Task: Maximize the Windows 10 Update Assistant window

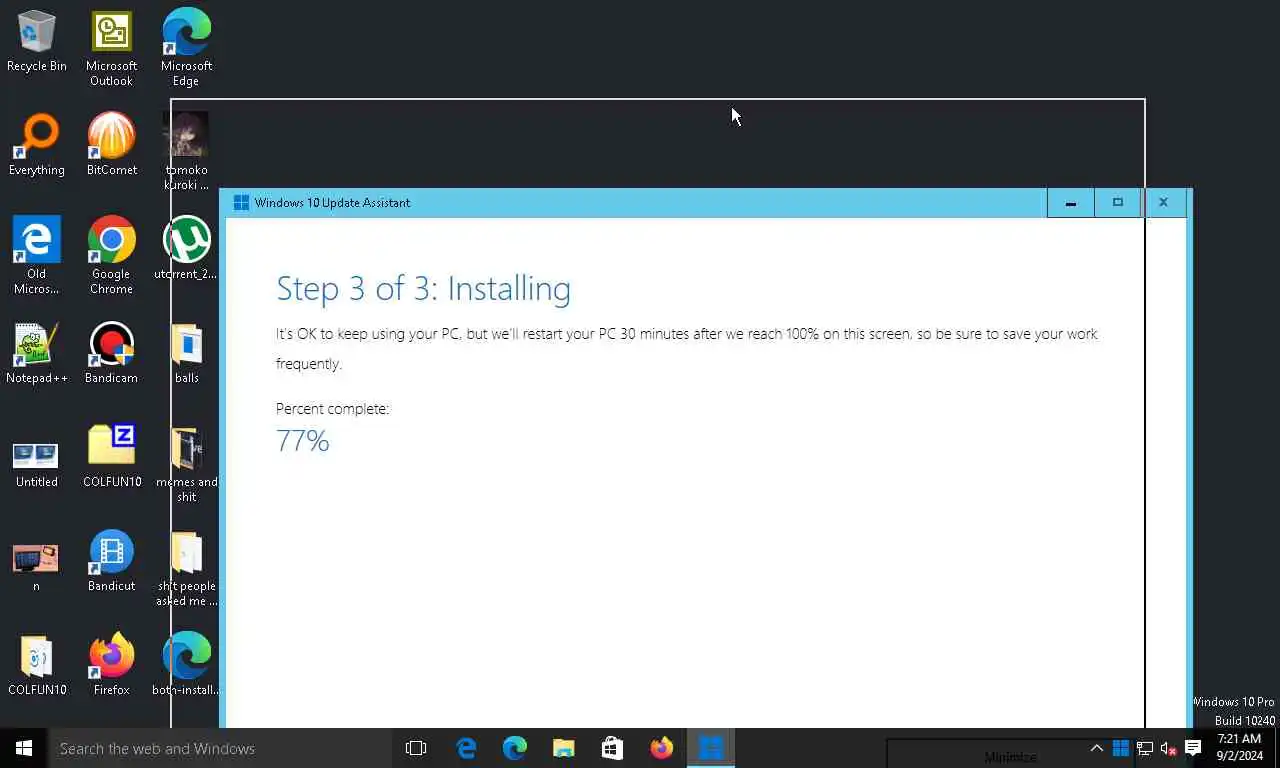Action: point(1118,203)
